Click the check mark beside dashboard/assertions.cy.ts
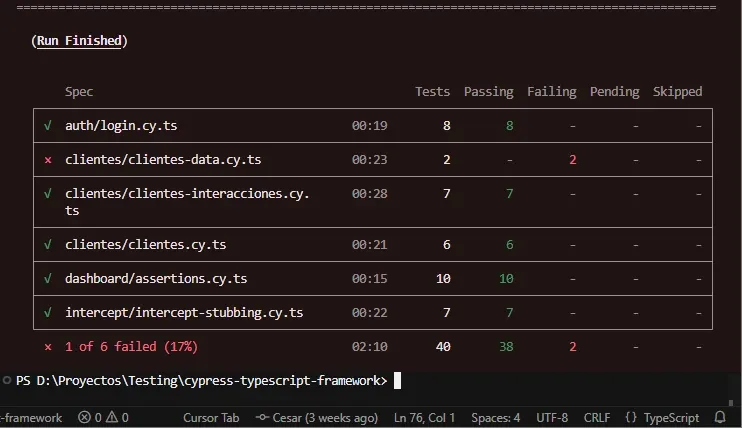Viewport: 742px width, 428px height. 48,278
